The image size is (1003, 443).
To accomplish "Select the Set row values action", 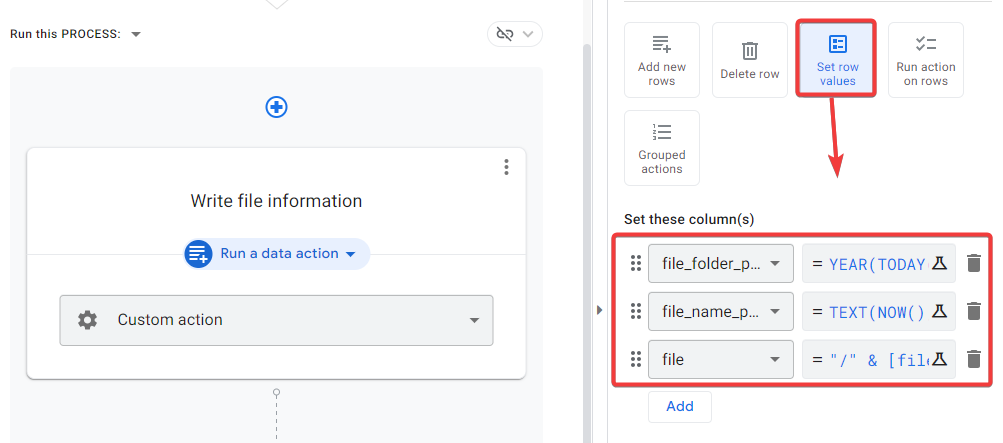I will pos(837,60).
